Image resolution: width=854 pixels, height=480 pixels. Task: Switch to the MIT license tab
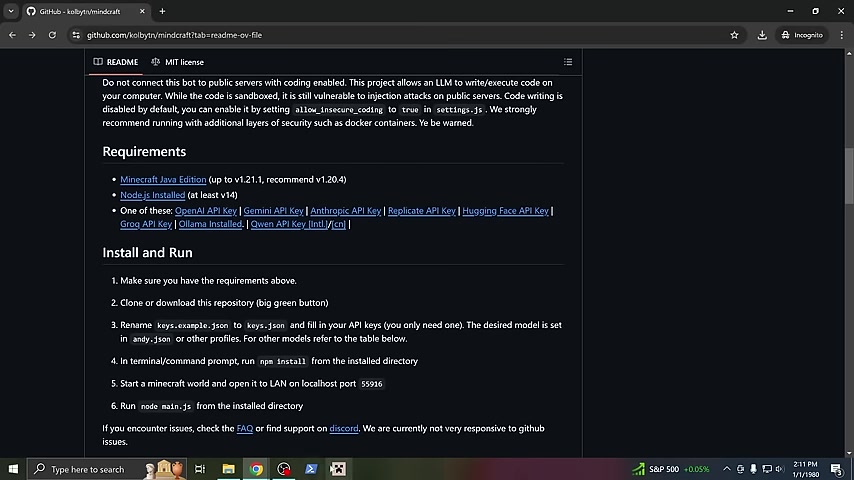point(178,62)
